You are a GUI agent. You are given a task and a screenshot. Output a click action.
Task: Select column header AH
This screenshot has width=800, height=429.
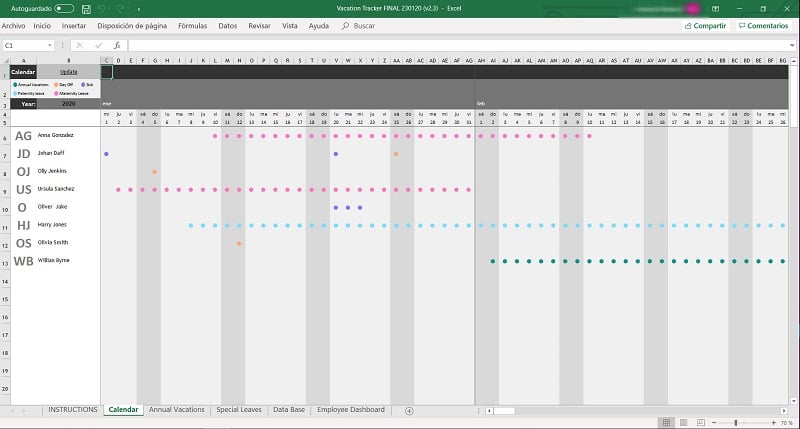[481, 61]
